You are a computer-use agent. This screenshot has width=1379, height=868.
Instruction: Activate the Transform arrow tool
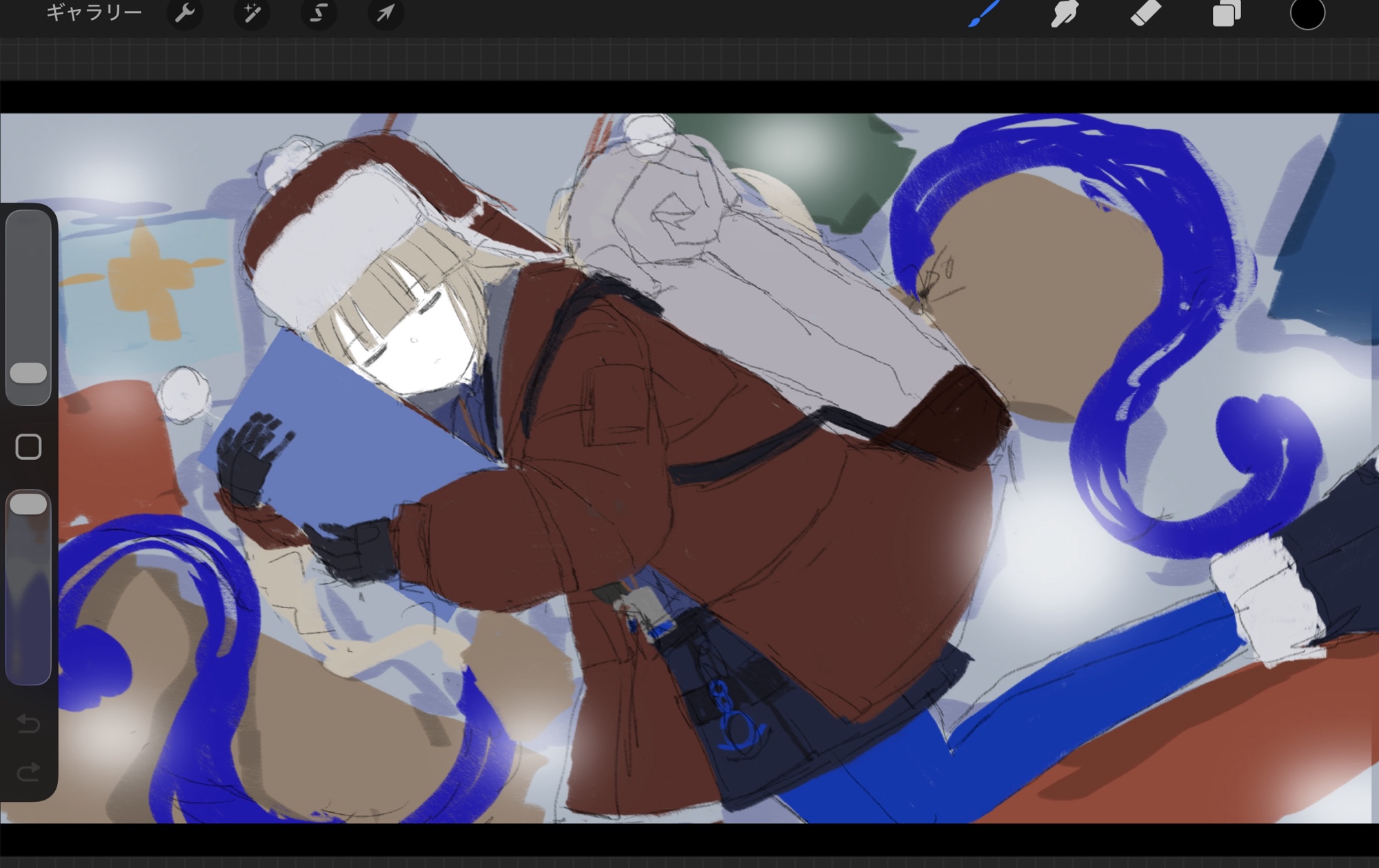point(385,12)
